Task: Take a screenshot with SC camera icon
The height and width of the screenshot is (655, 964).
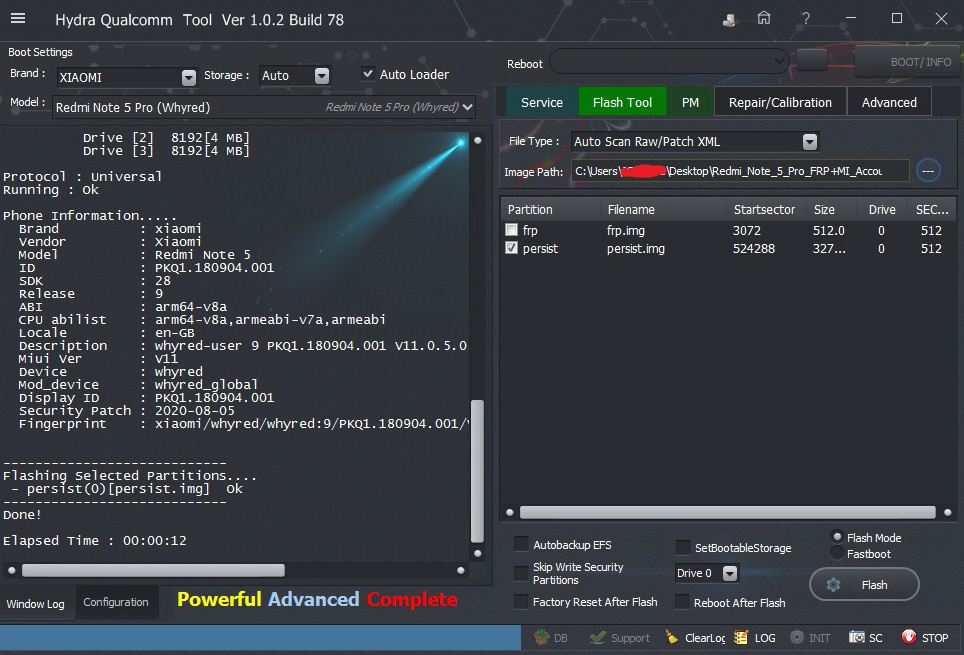Action: click(857, 637)
